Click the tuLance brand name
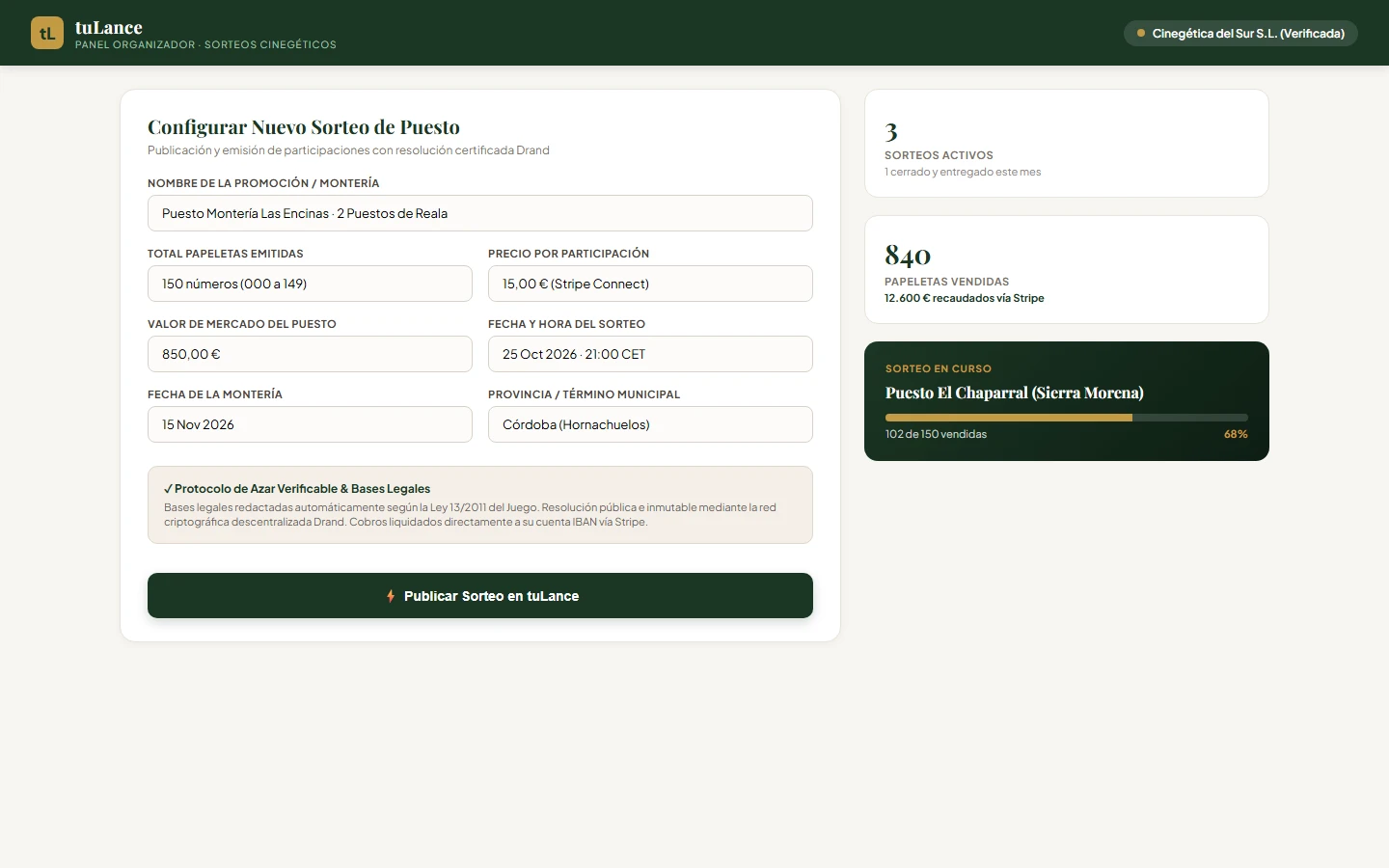Image resolution: width=1389 pixels, height=868 pixels. pos(109,27)
